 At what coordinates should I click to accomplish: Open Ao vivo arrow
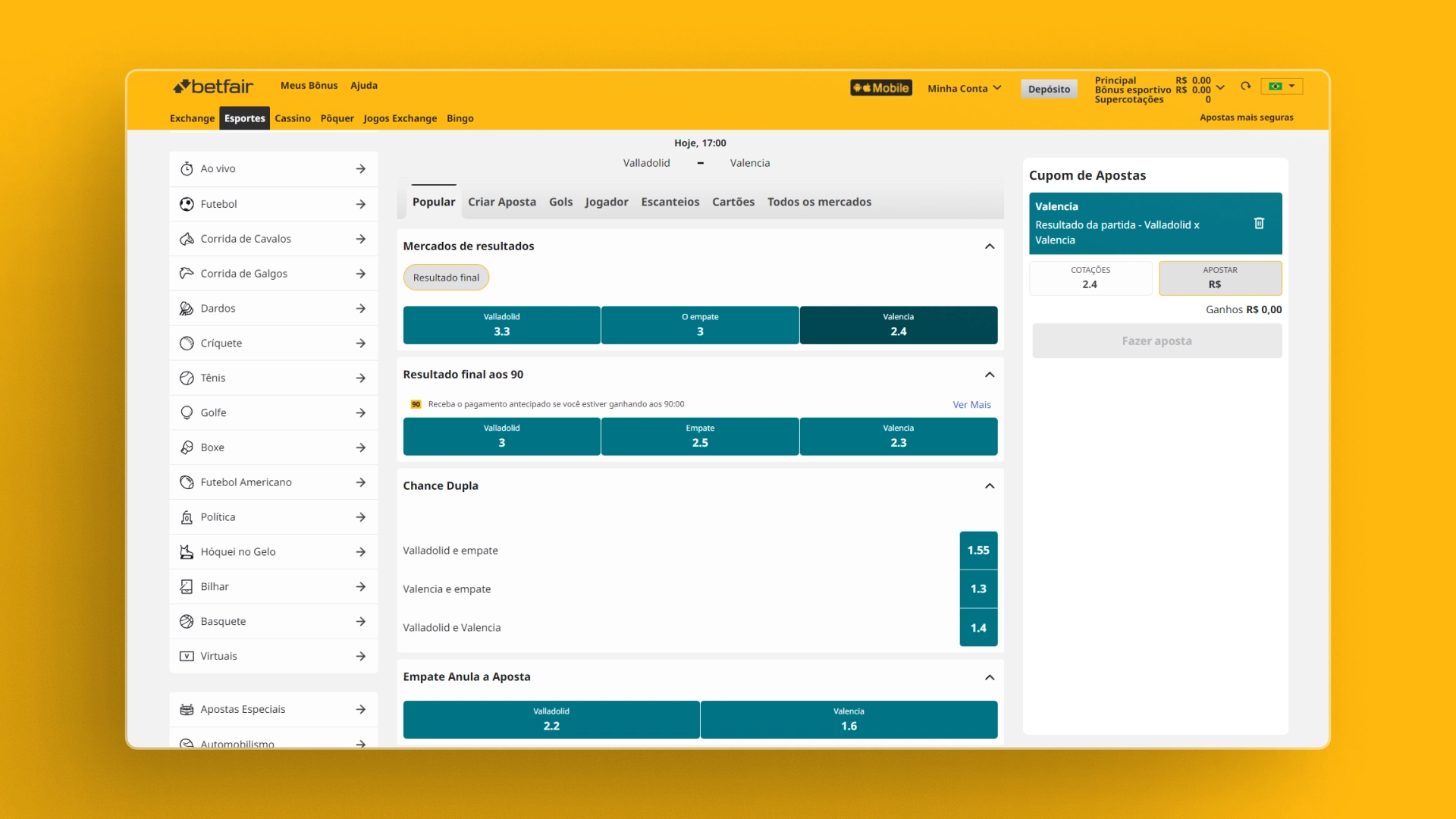coord(361,169)
